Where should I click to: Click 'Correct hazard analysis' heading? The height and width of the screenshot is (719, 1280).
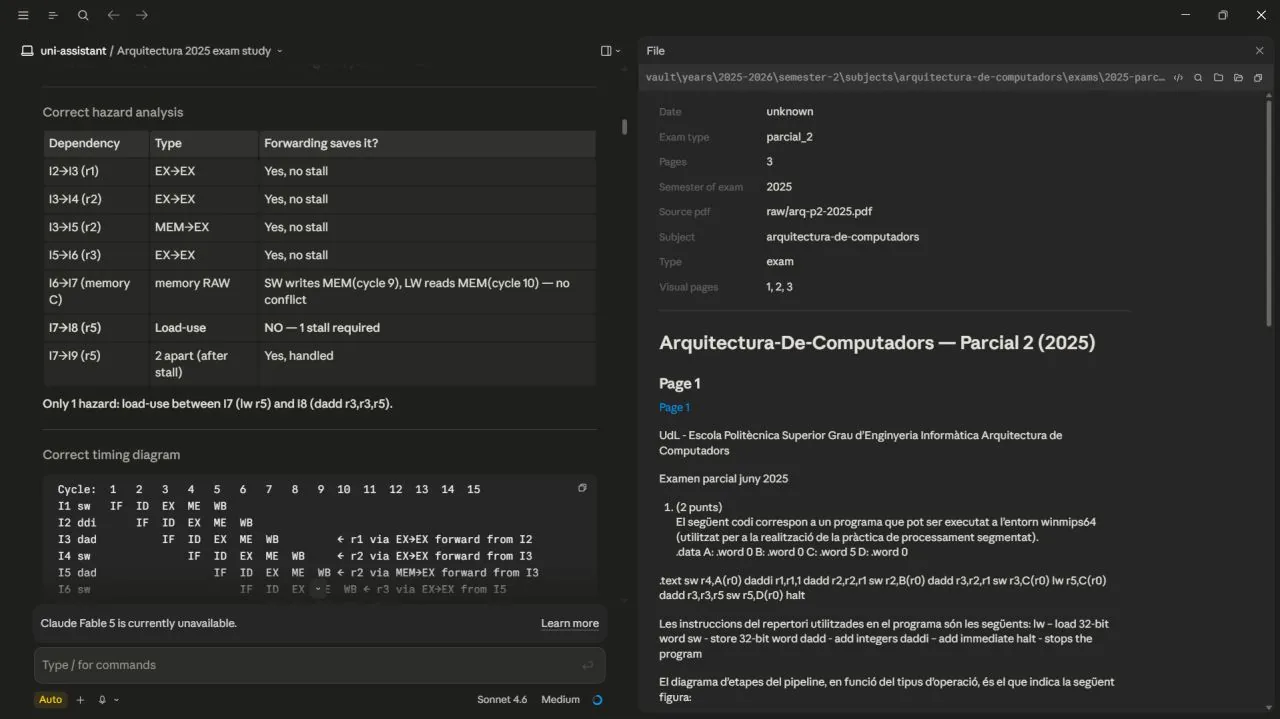point(113,112)
